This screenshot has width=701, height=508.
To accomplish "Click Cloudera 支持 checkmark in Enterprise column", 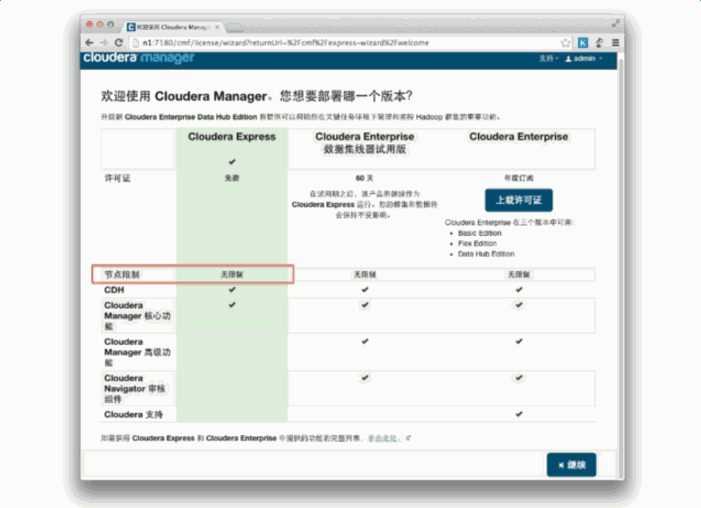I will click(519, 414).
